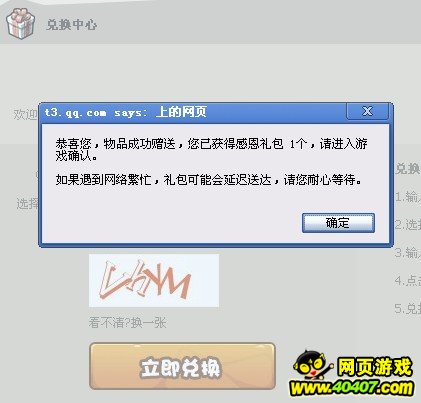Image resolution: width=421 pixels, height=403 pixels.
Task: Click the gift box icon beside 兑换中心
Action: [x=20, y=23]
